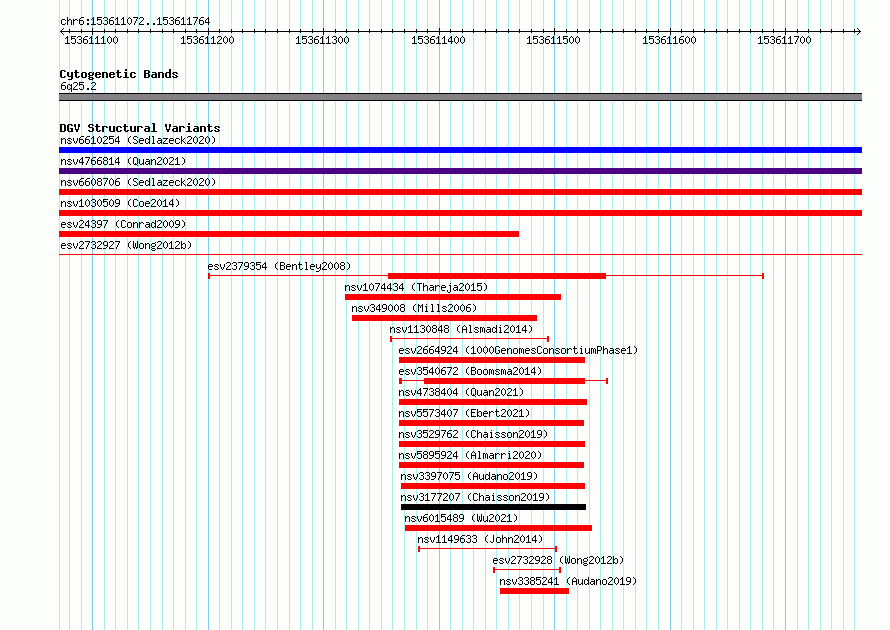Viewport: 890px width, 630px height.
Task: Click ruler position 153611700
Action: point(784,40)
